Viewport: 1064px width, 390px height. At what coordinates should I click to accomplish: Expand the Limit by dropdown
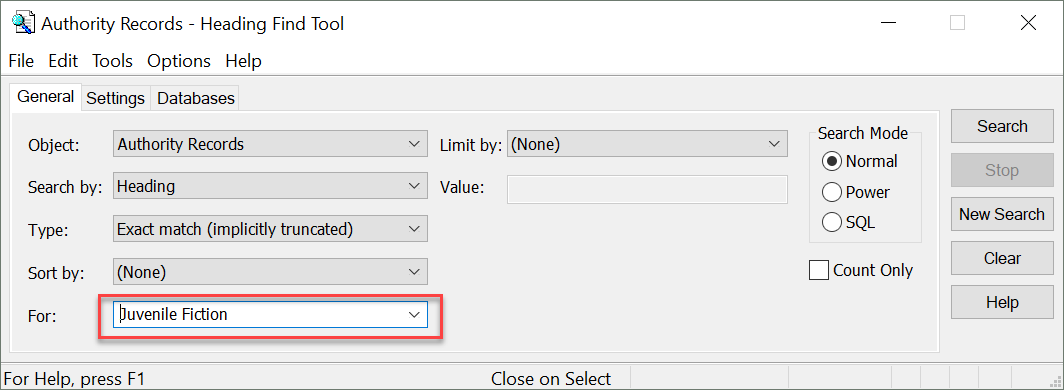[647, 144]
